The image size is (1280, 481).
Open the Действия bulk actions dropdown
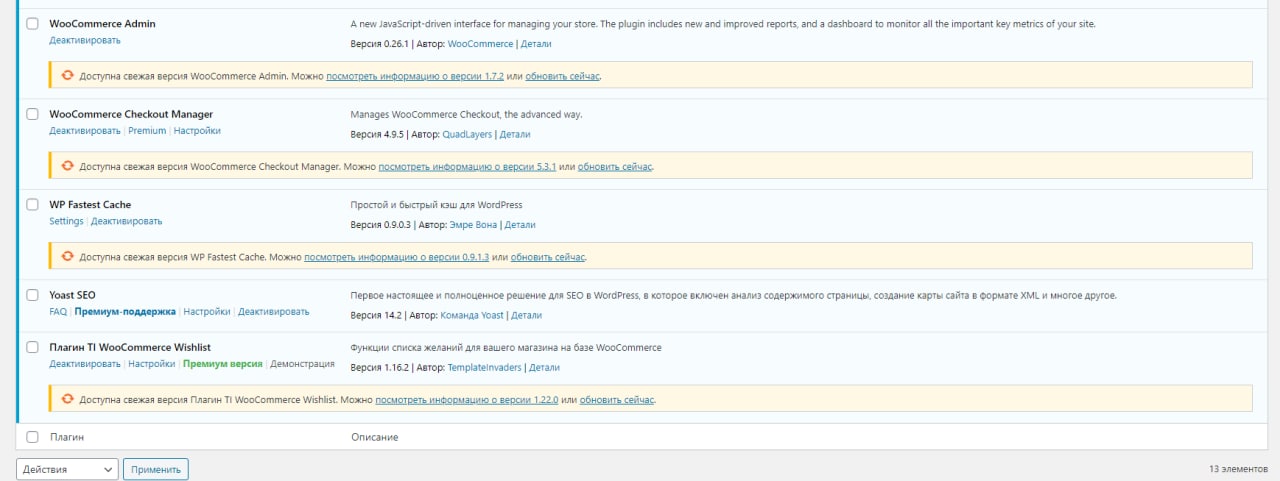pos(67,469)
